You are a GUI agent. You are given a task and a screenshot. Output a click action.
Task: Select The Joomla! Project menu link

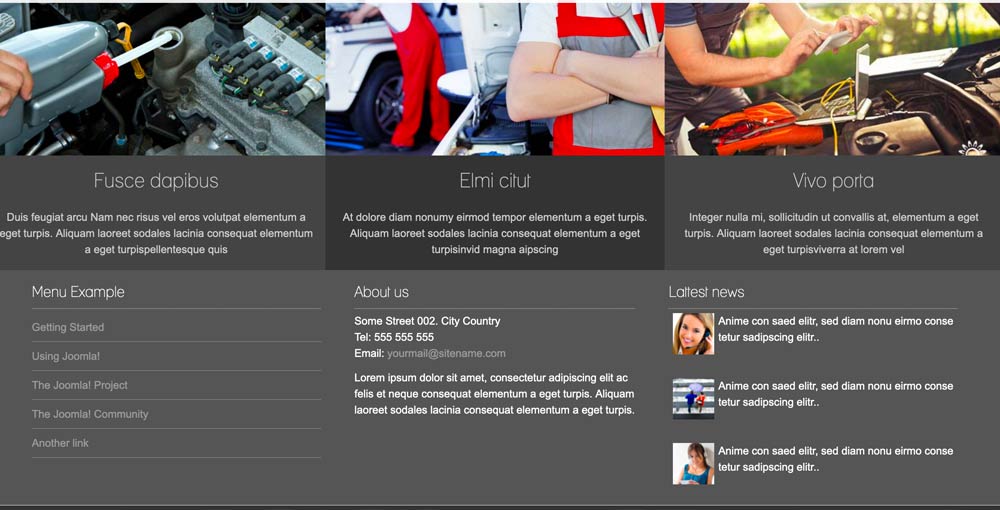pyautogui.click(x=80, y=385)
